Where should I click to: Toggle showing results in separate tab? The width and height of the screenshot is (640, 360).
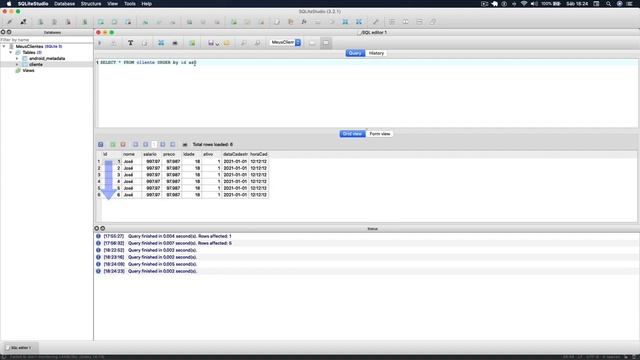(x=312, y=43)
